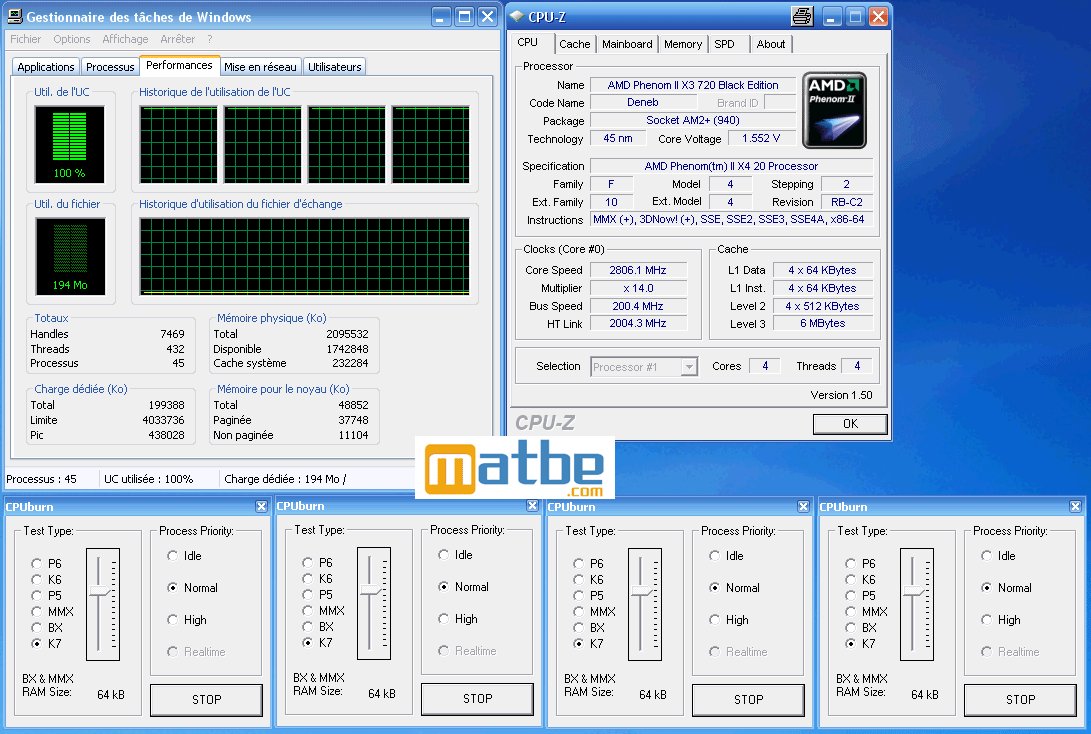Image resolution: width=1091 pixels, height=734 pixels.
Task: Click the 2806.1 MHz core speed value
Action: click(x=638, y=270)
